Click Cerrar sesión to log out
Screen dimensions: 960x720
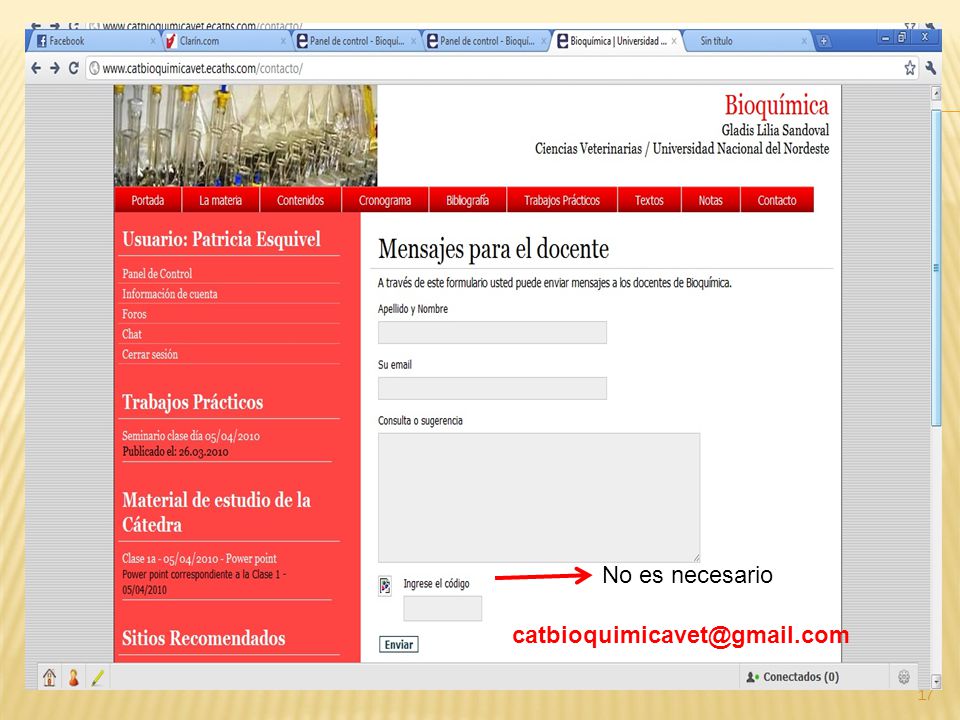tap(150, 354)
